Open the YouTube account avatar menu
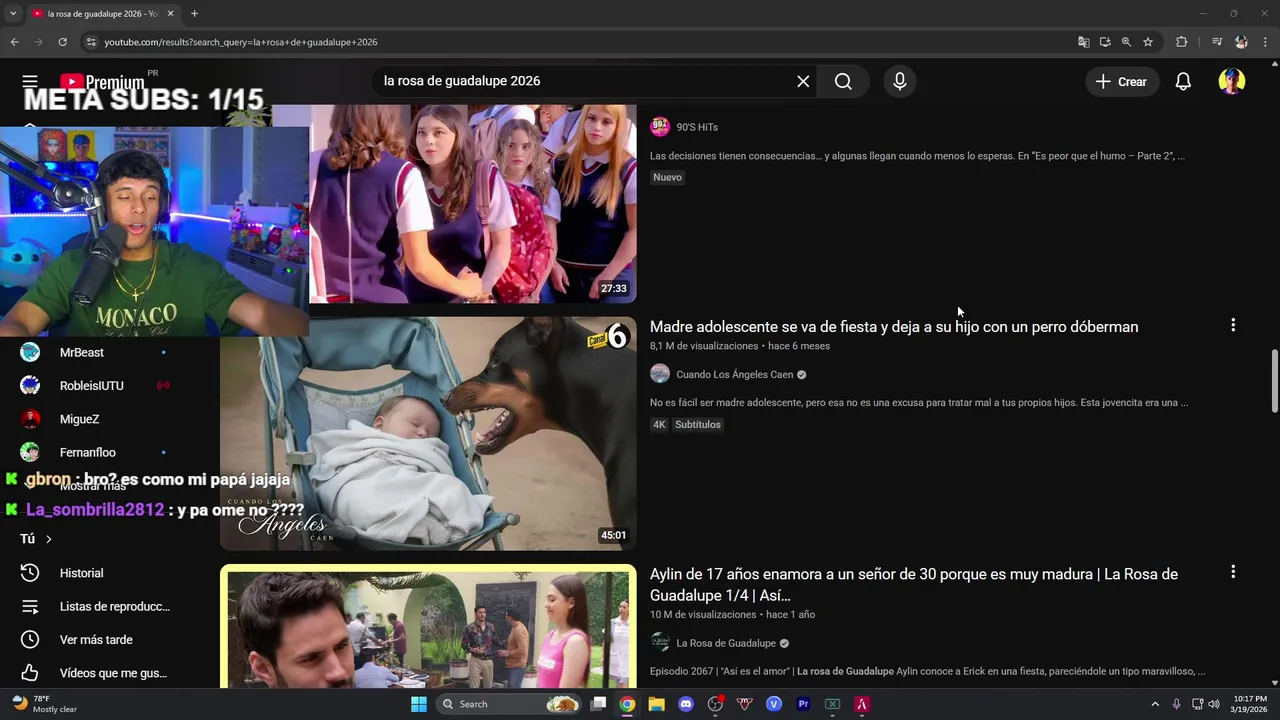This screenshot has width=1280, height=720. 1231,82
